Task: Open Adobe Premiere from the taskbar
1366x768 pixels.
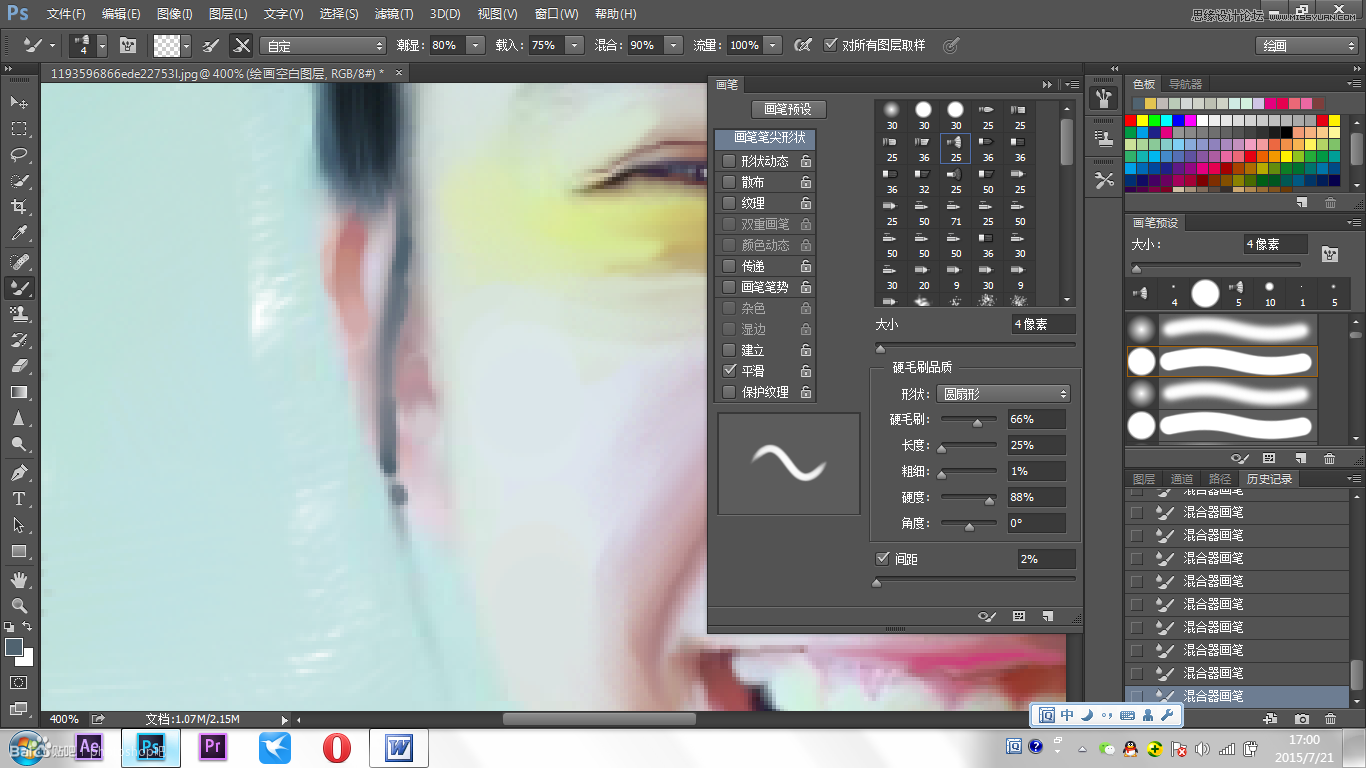Action: 212,746
